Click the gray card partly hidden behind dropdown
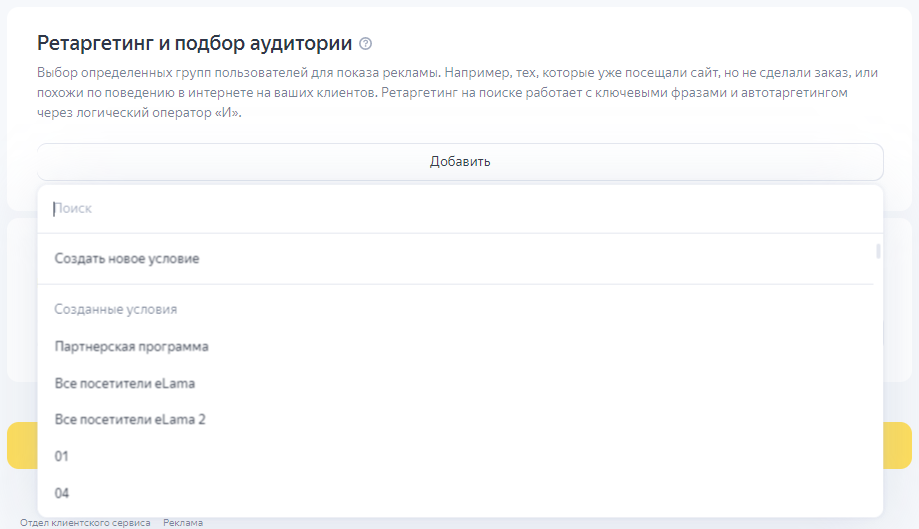The width and height of the screenshot is (919, 529). (898, 300)
